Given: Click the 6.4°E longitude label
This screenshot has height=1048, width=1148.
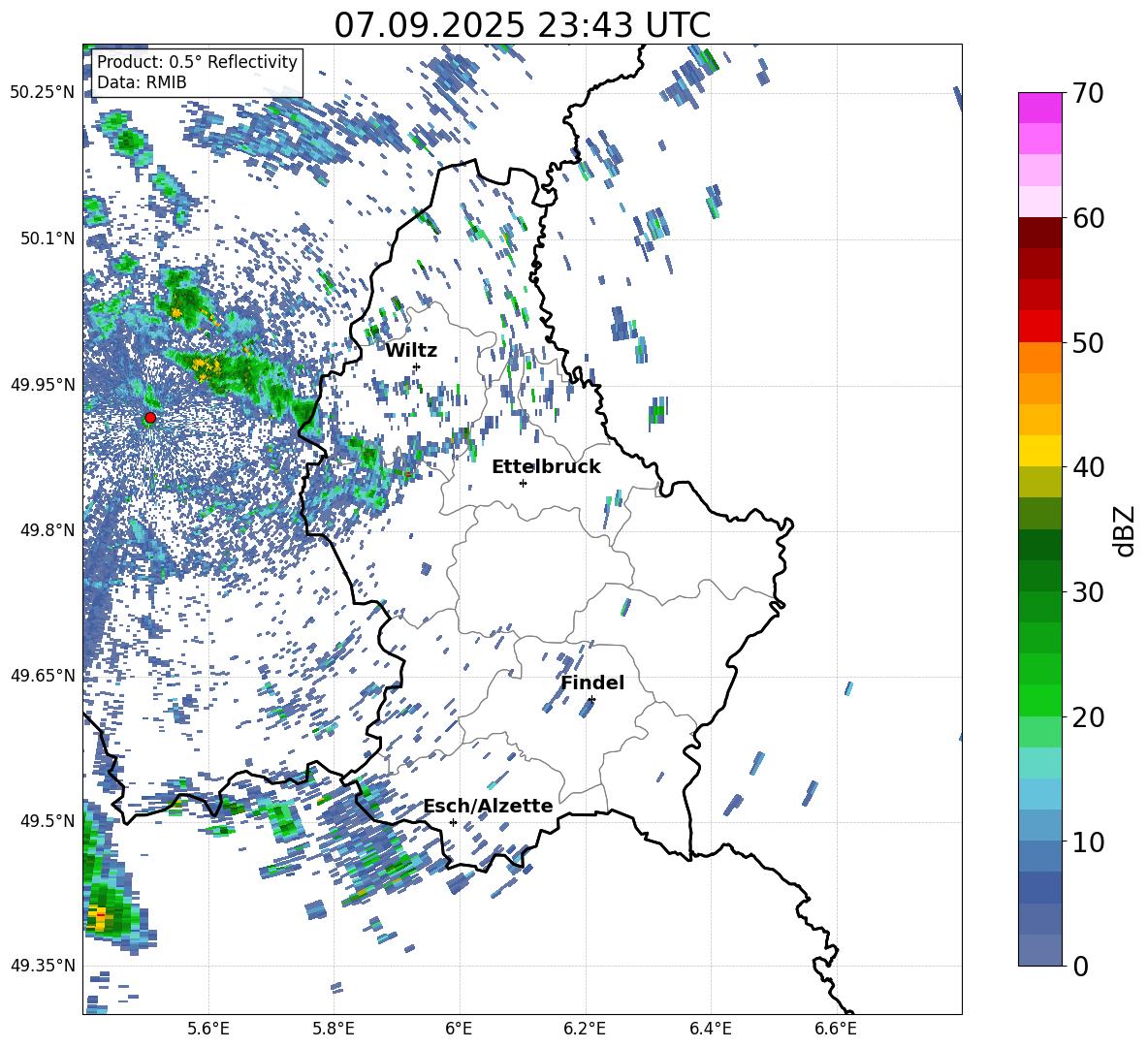Looking at the screenshot, I should (710, 1030).
